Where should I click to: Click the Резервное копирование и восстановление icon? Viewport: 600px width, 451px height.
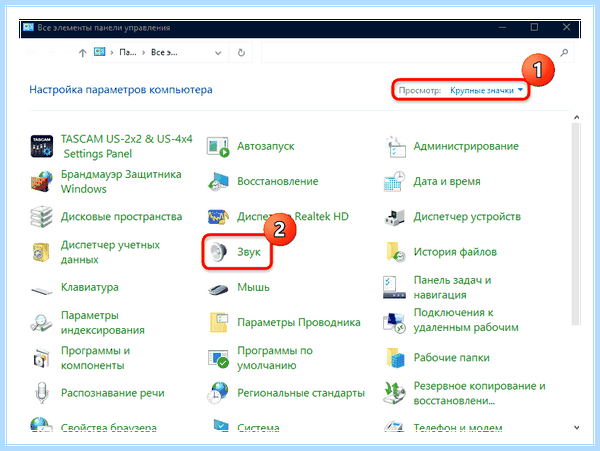point(395,393)
